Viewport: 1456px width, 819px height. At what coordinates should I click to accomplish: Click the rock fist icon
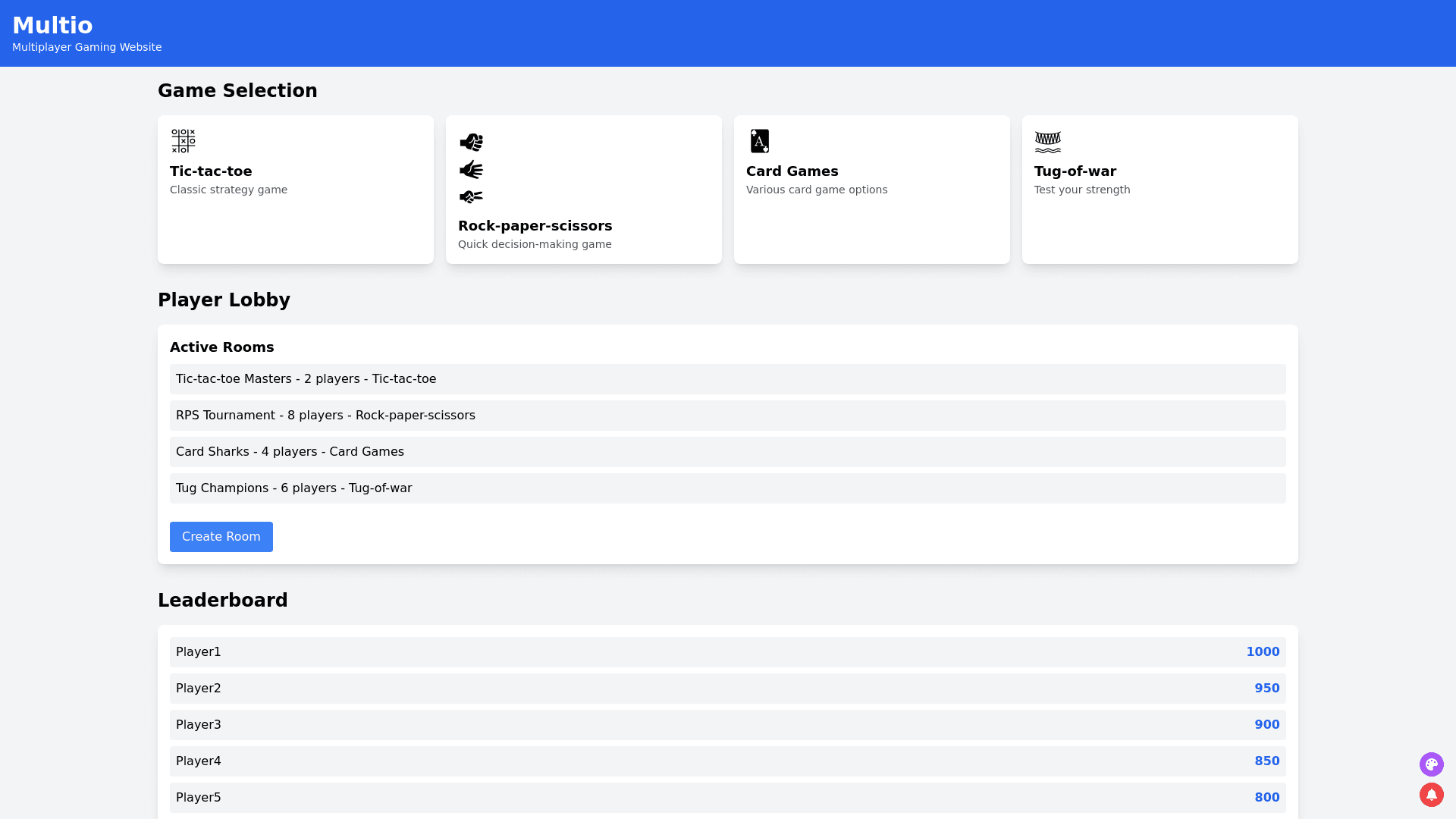(x=471, y=142)
